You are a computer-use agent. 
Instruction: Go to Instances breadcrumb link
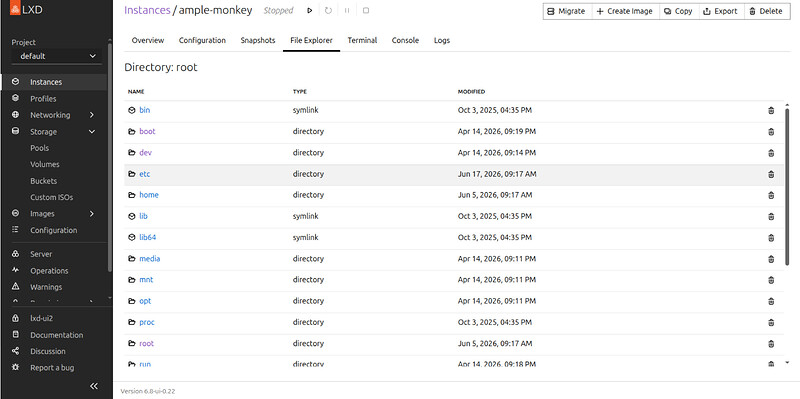point(147,10)
